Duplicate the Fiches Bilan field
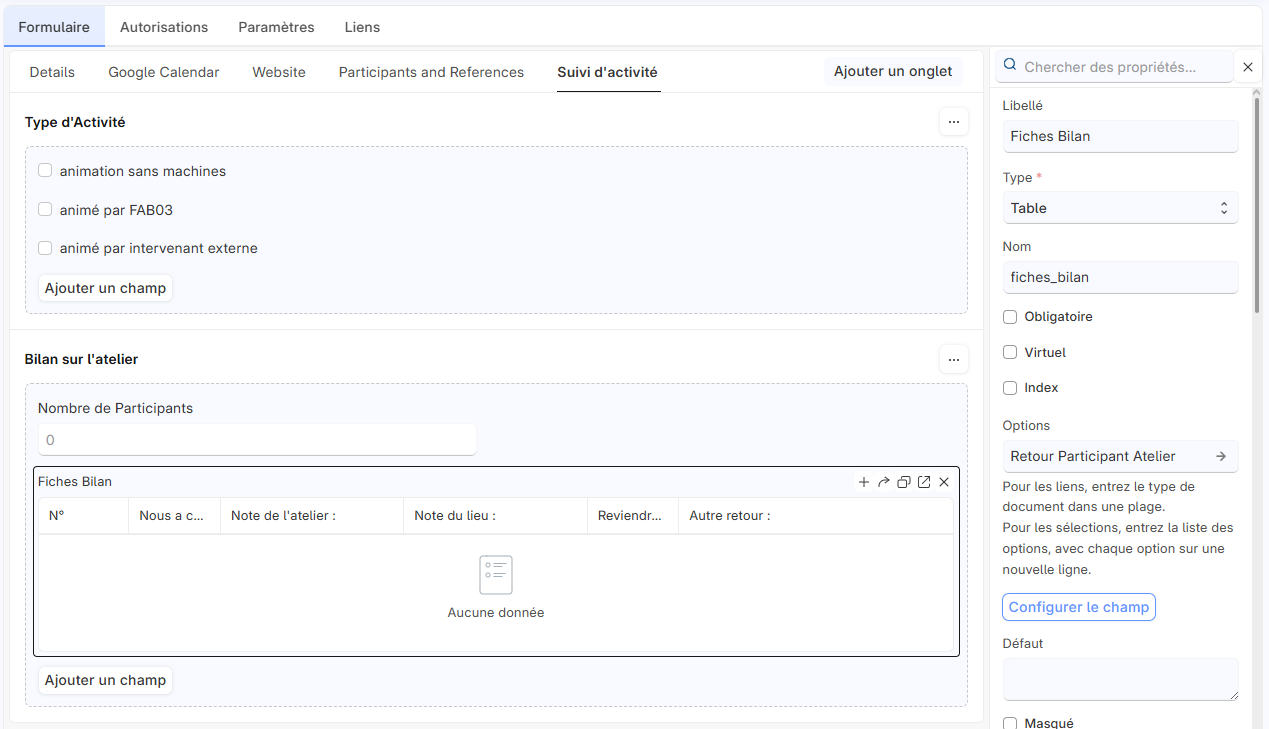This screenshot has width=1269, height=729. tap(904, 482)
